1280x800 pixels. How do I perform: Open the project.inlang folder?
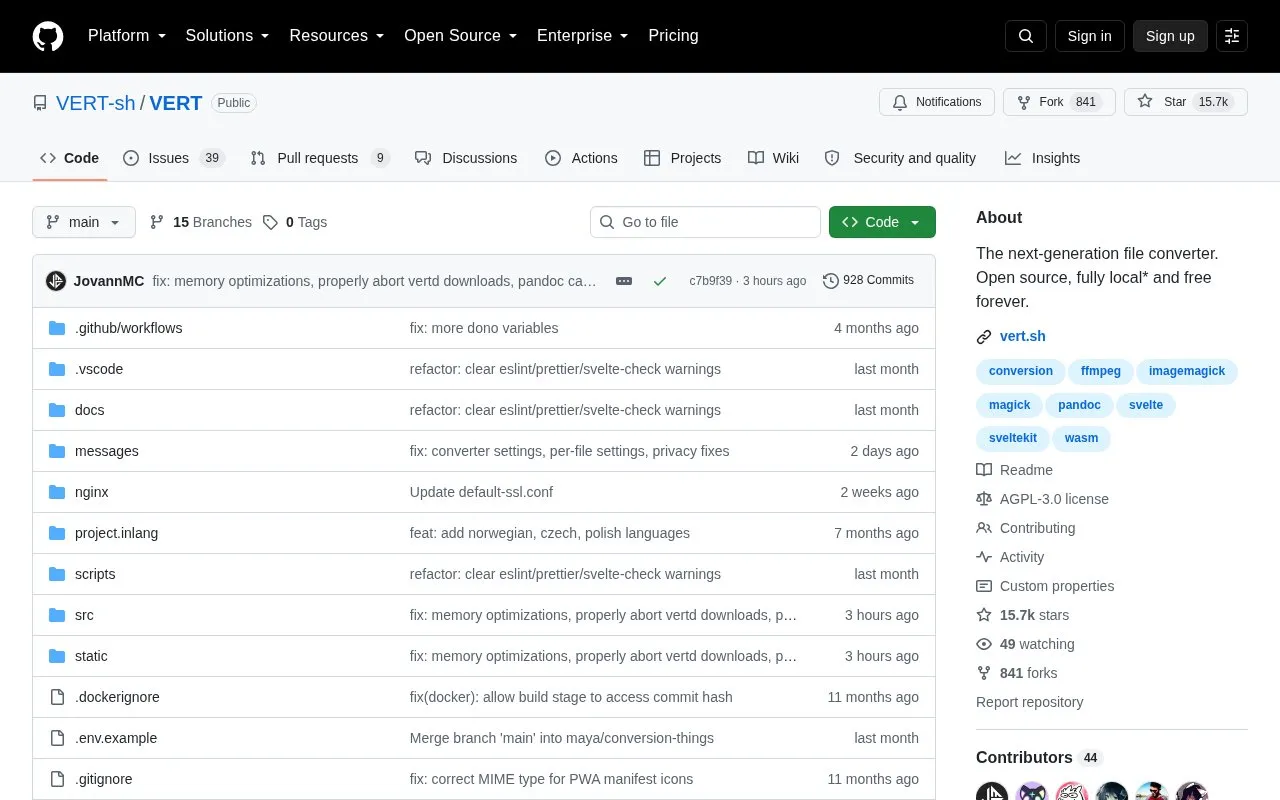[116, 533]
